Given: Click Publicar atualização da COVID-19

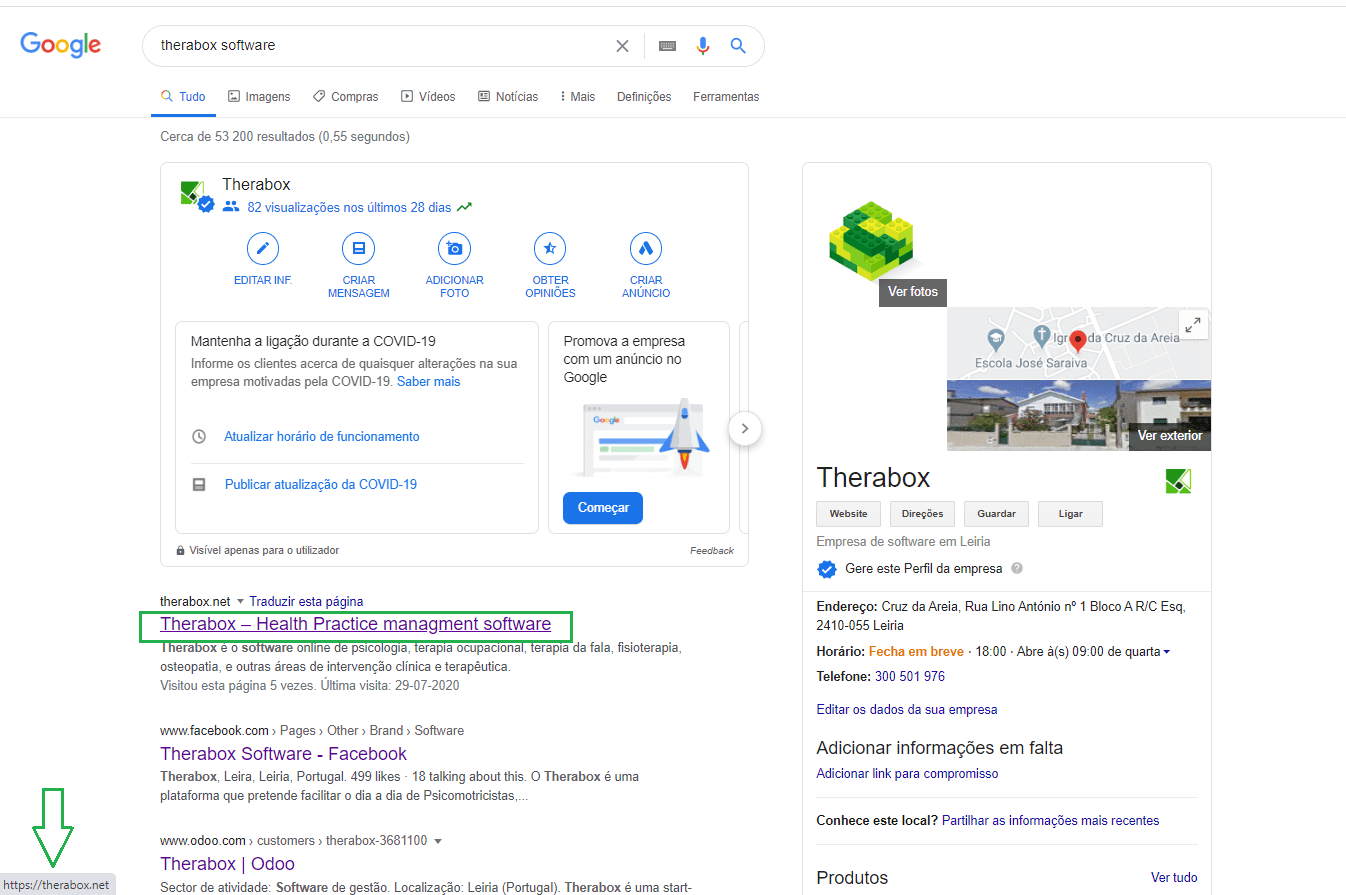Looking at the screenshot, I should point(321,485).
